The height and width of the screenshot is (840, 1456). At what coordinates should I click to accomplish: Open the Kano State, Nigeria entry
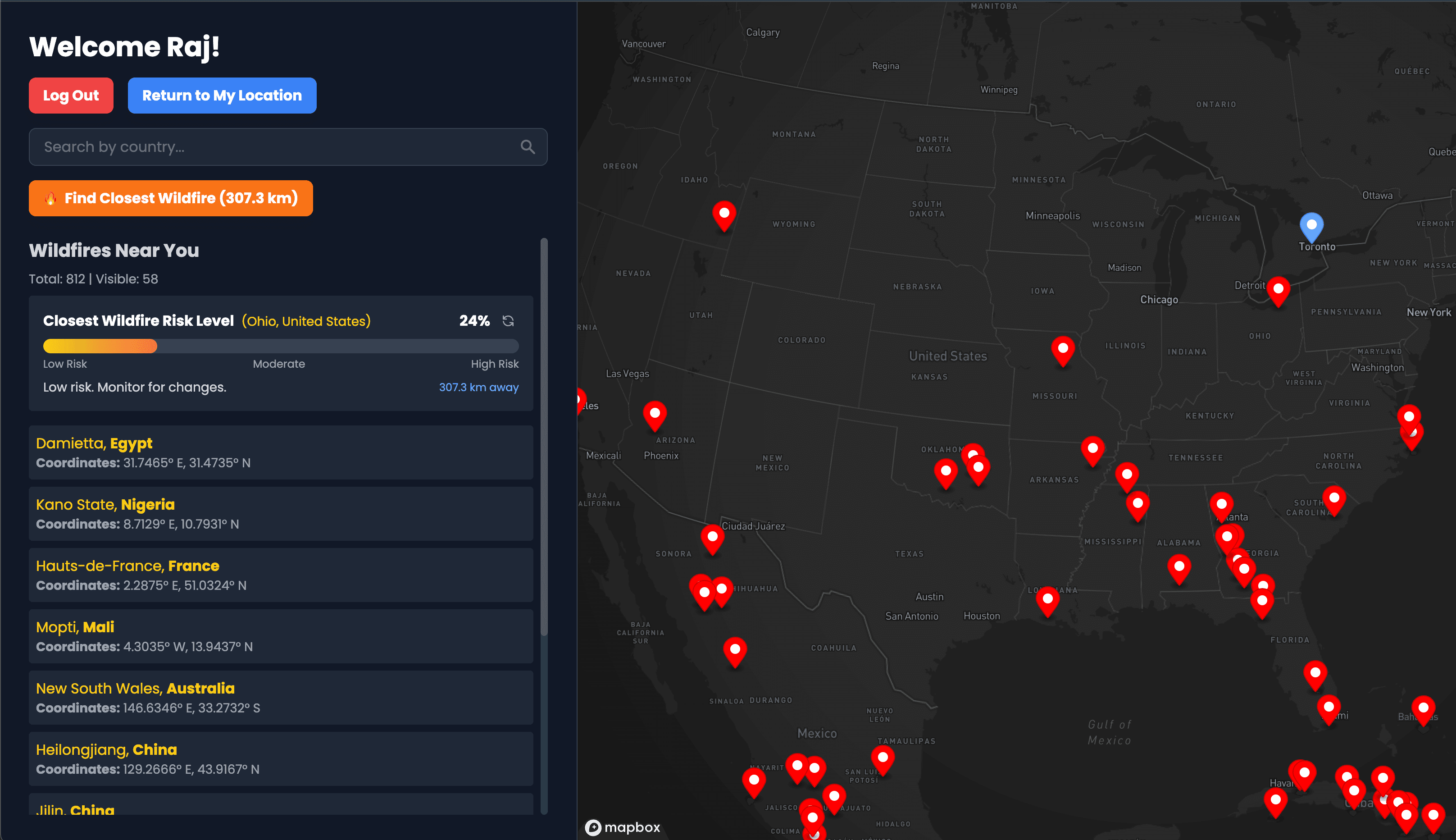tap(280, 513)
